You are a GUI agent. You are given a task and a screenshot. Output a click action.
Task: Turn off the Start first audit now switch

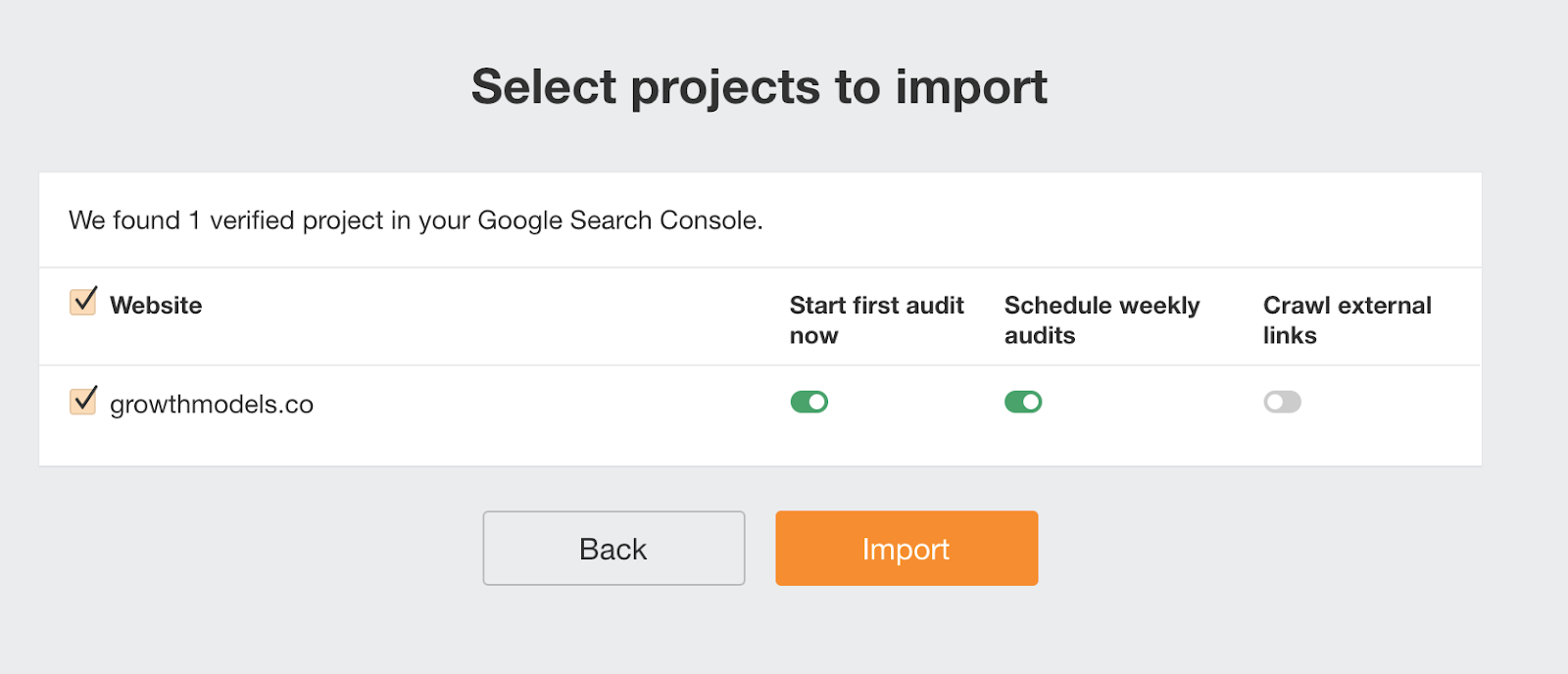(x=808, y=402)
